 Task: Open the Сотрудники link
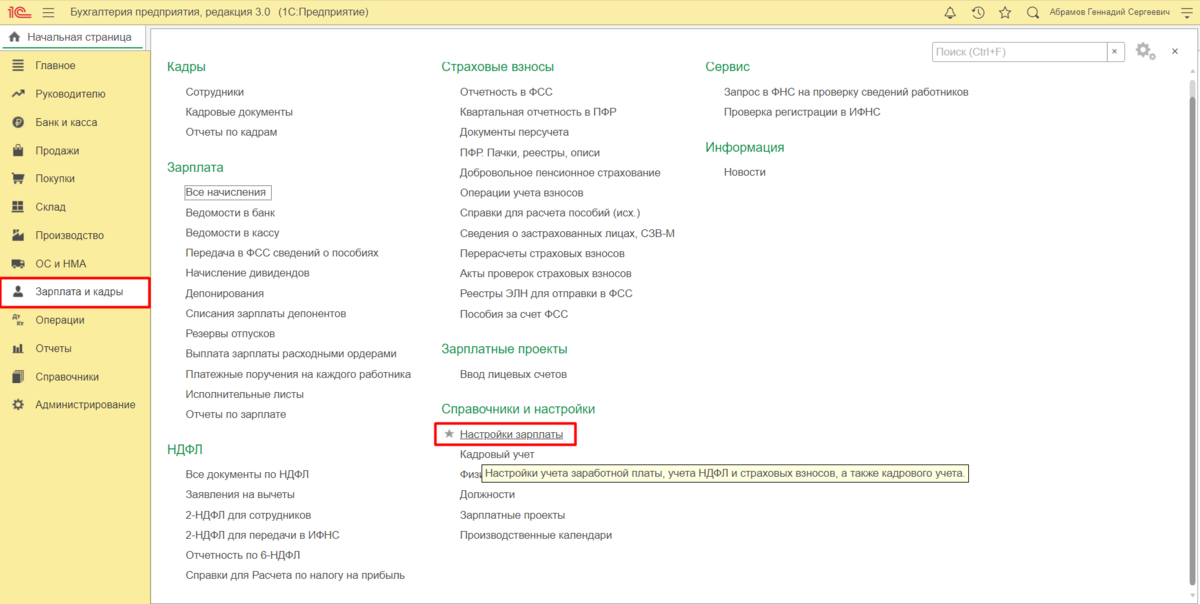click(214, 92)
